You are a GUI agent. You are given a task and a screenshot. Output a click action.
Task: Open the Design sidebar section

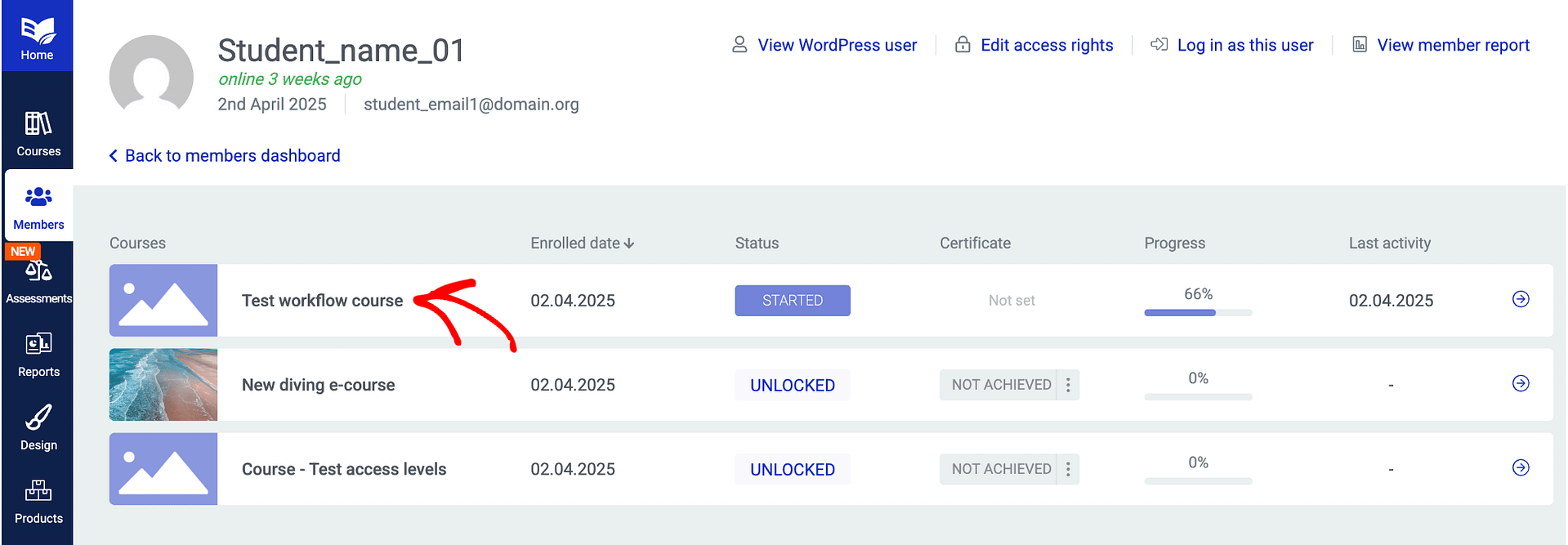(x=38, y=428)
